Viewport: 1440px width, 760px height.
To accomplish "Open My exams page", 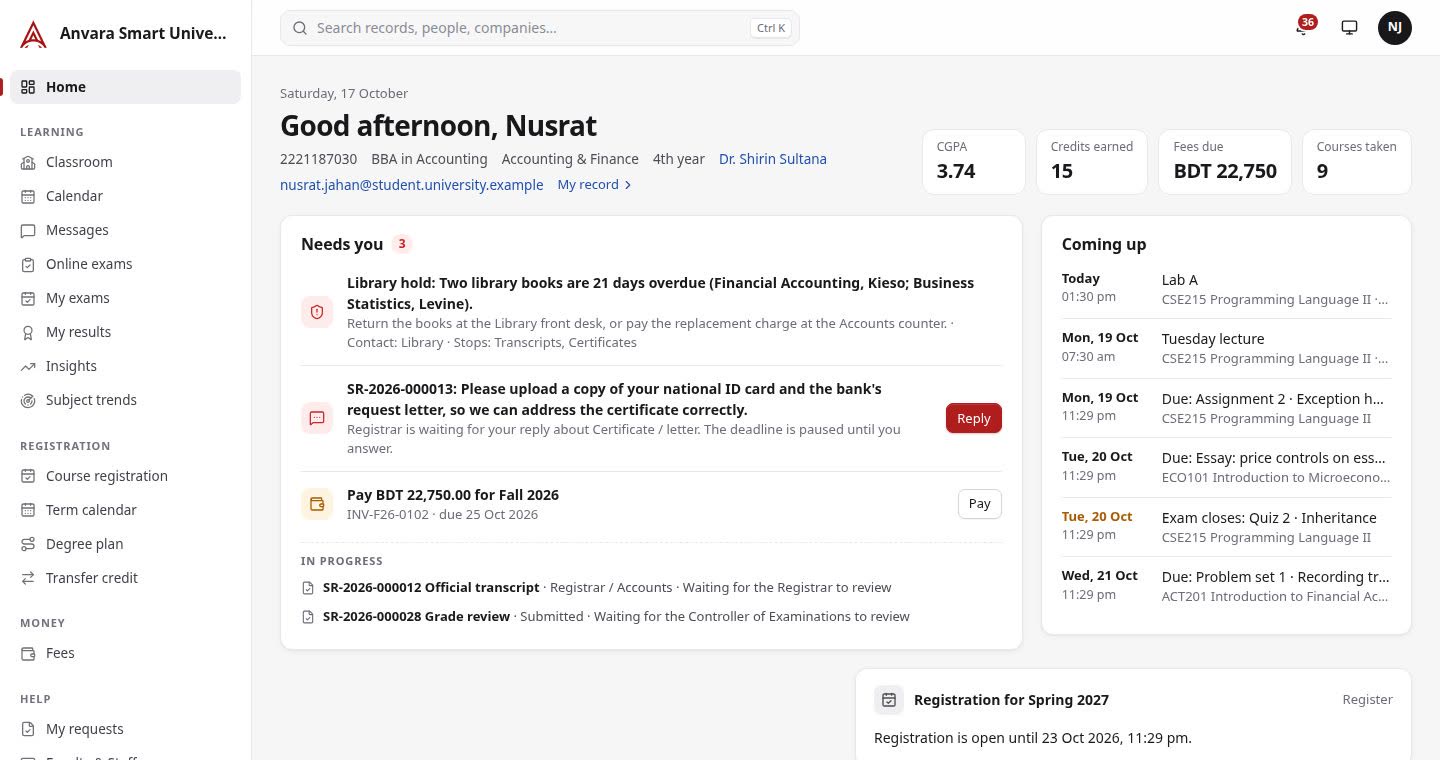I will pos(126,298).
